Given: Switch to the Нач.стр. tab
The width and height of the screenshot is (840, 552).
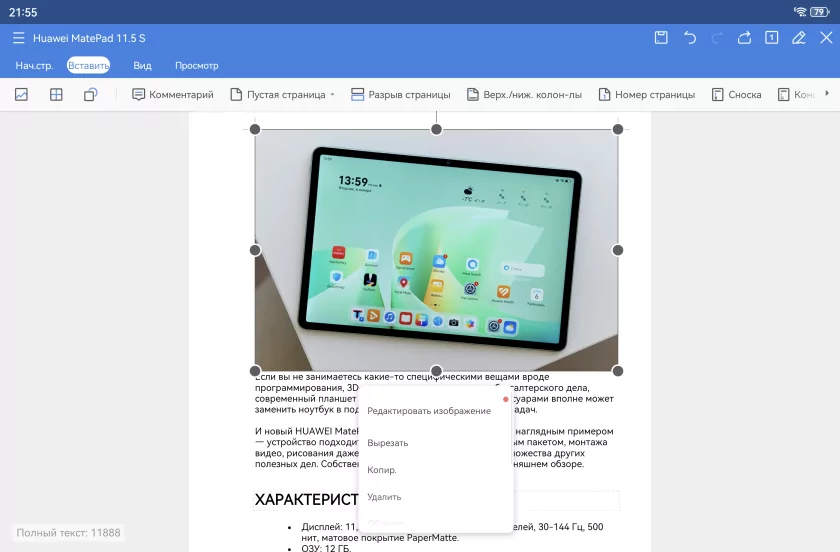Looking at the screenshot, I should pos(34,65).
